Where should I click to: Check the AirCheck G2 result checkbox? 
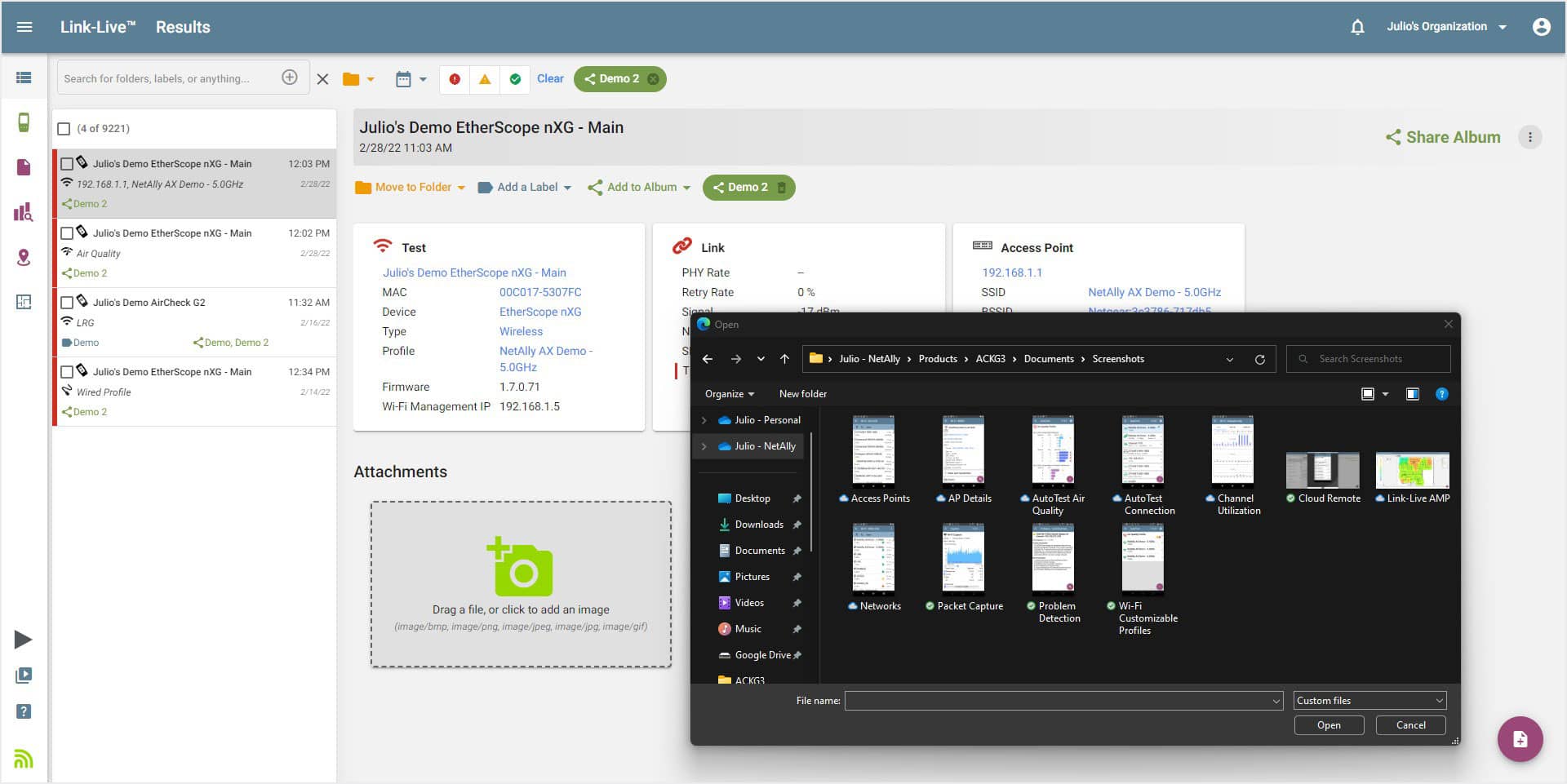pos(67,303)
